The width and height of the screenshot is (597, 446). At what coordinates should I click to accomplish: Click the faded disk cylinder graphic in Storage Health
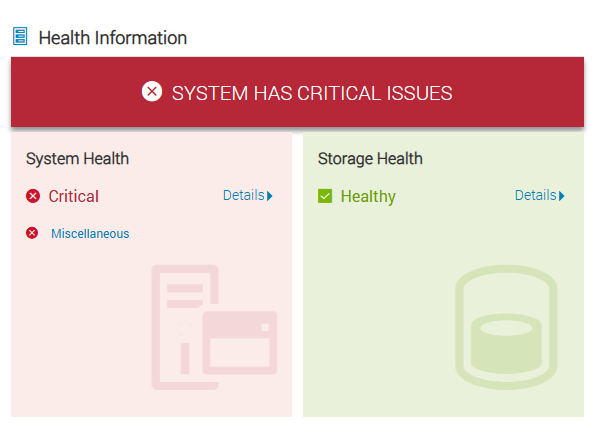pos(506,327)
